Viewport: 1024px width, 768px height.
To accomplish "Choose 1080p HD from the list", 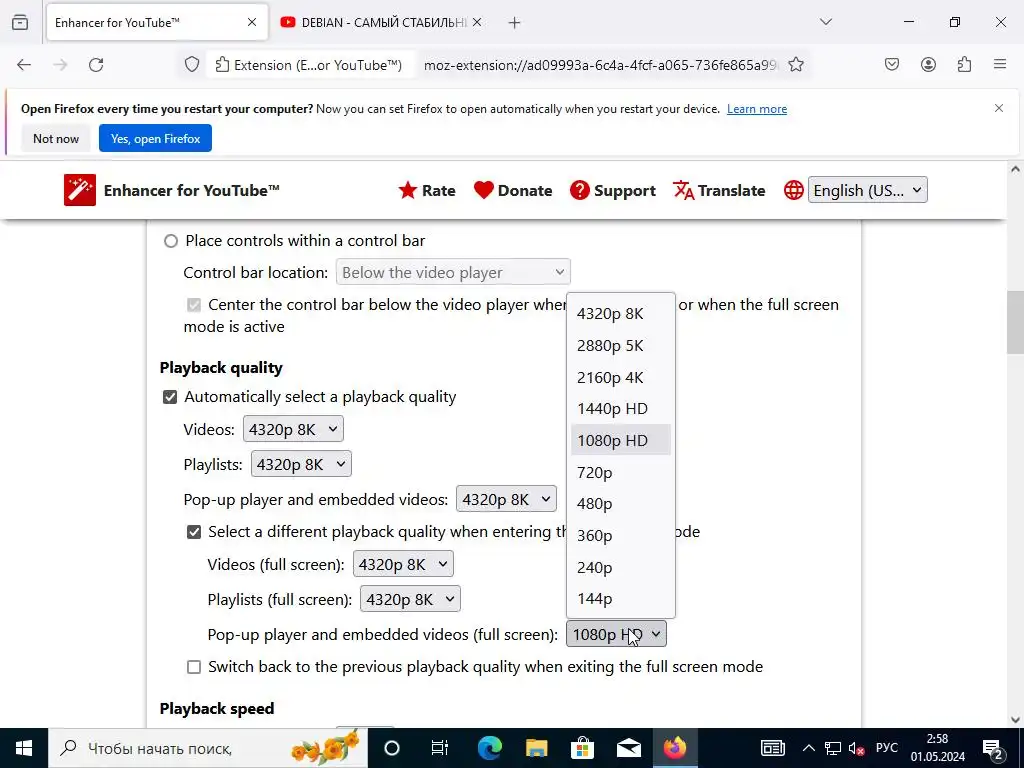I will pos(620,440).
